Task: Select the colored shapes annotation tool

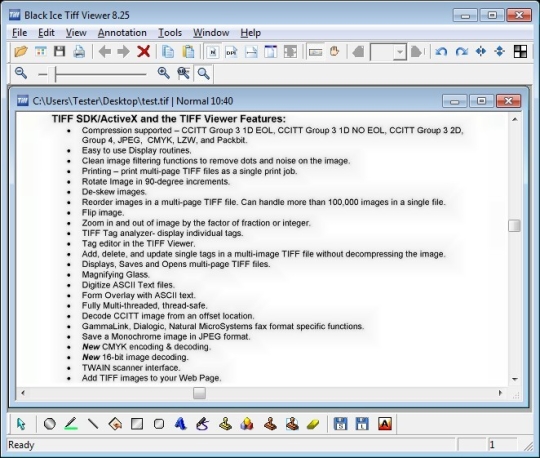Action: point(247,424)
